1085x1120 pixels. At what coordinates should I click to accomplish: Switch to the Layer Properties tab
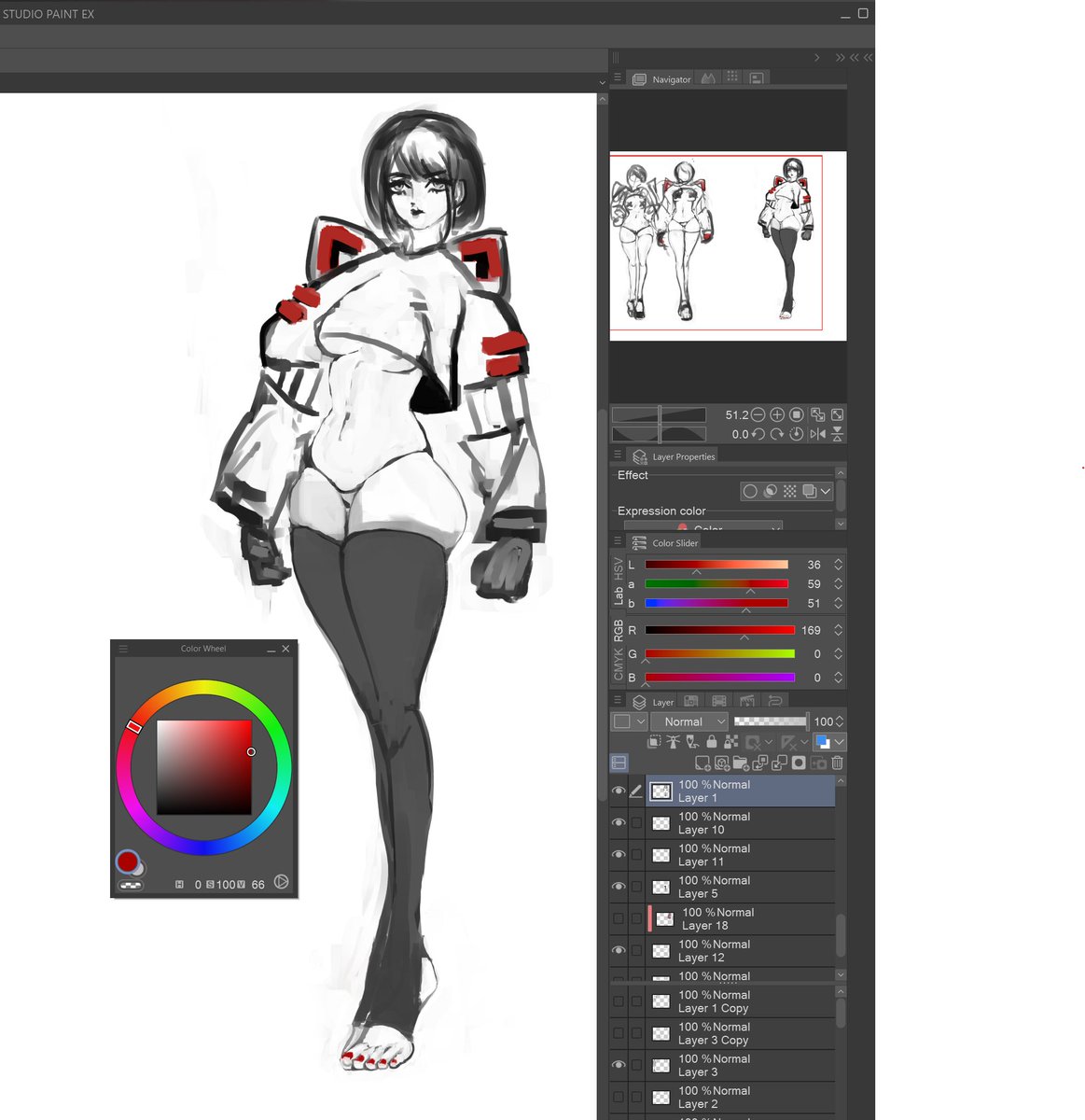pyautogui.click(x=674, y=456)
